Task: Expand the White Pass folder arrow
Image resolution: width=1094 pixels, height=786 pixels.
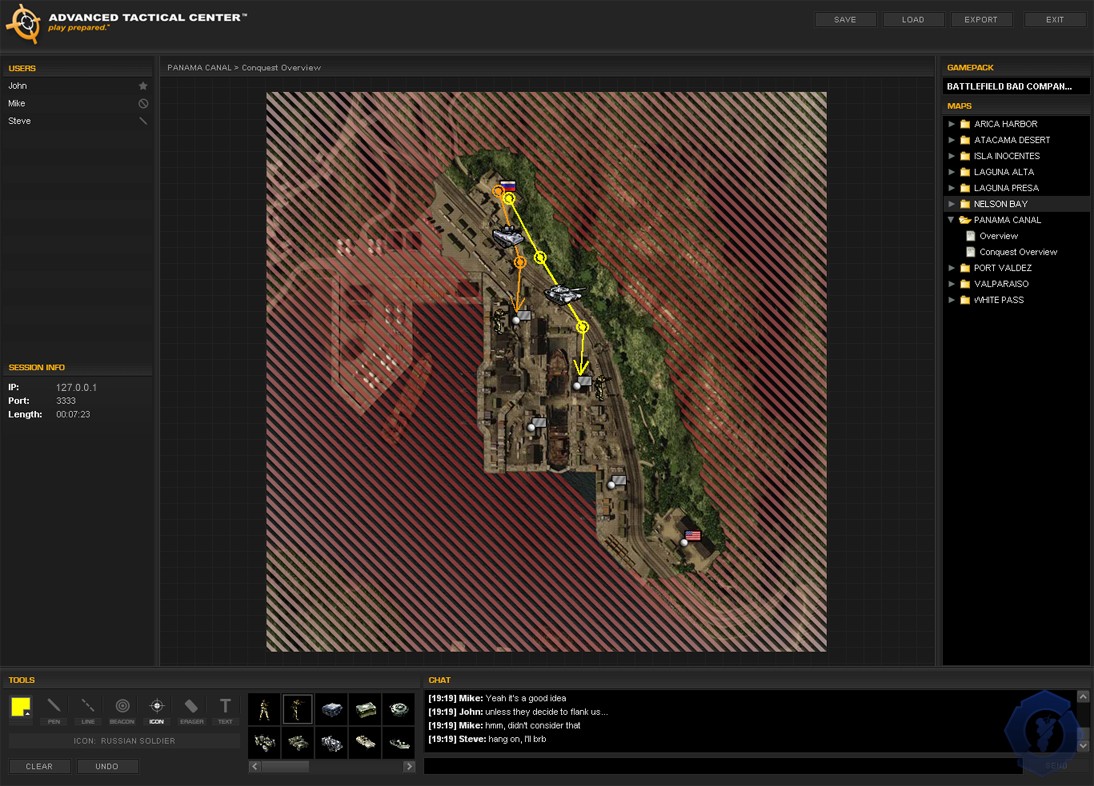Action: coord(952,300)
